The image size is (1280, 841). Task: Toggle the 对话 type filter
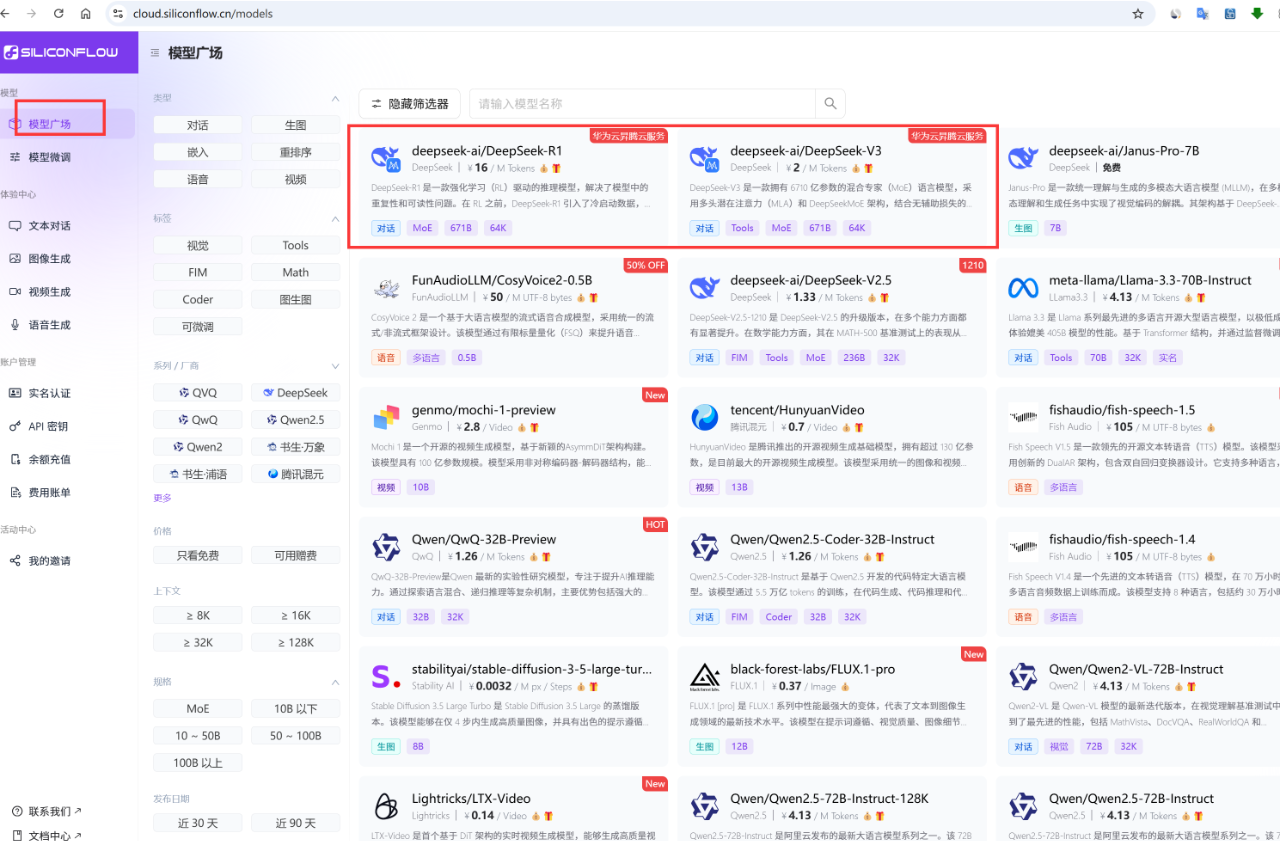pyautogui.click(x=198, y=125)
